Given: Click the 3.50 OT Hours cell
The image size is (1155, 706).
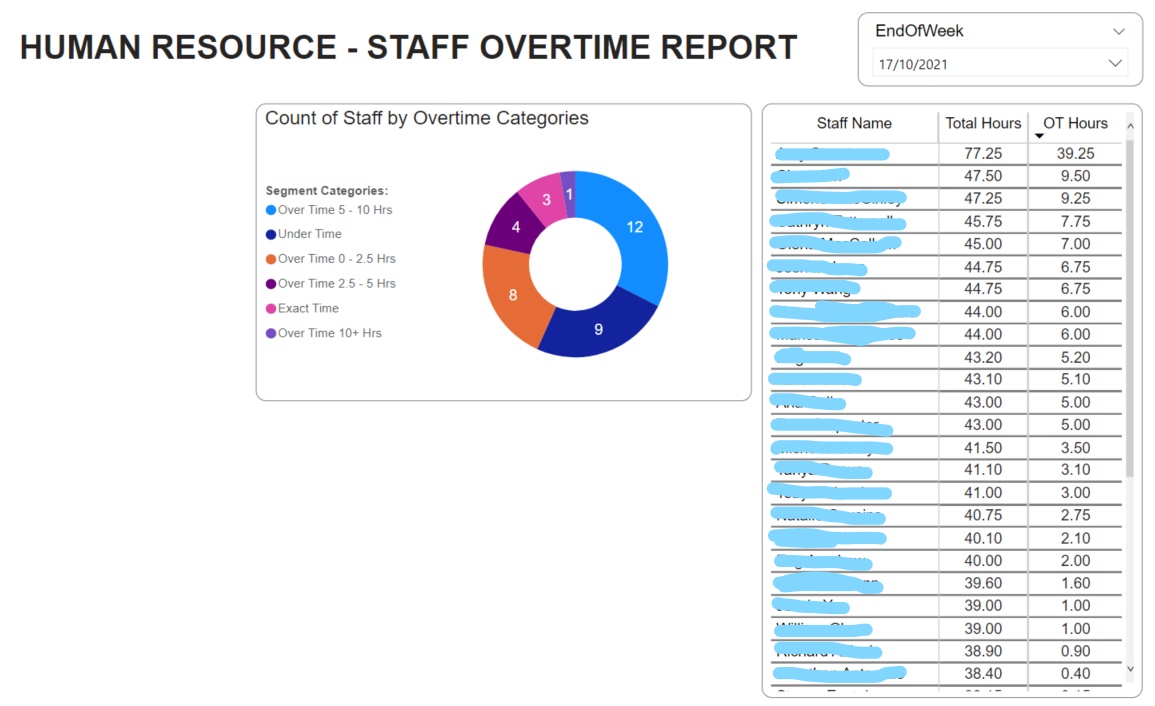Looking at the screenshot, I should click(1075, 447).
